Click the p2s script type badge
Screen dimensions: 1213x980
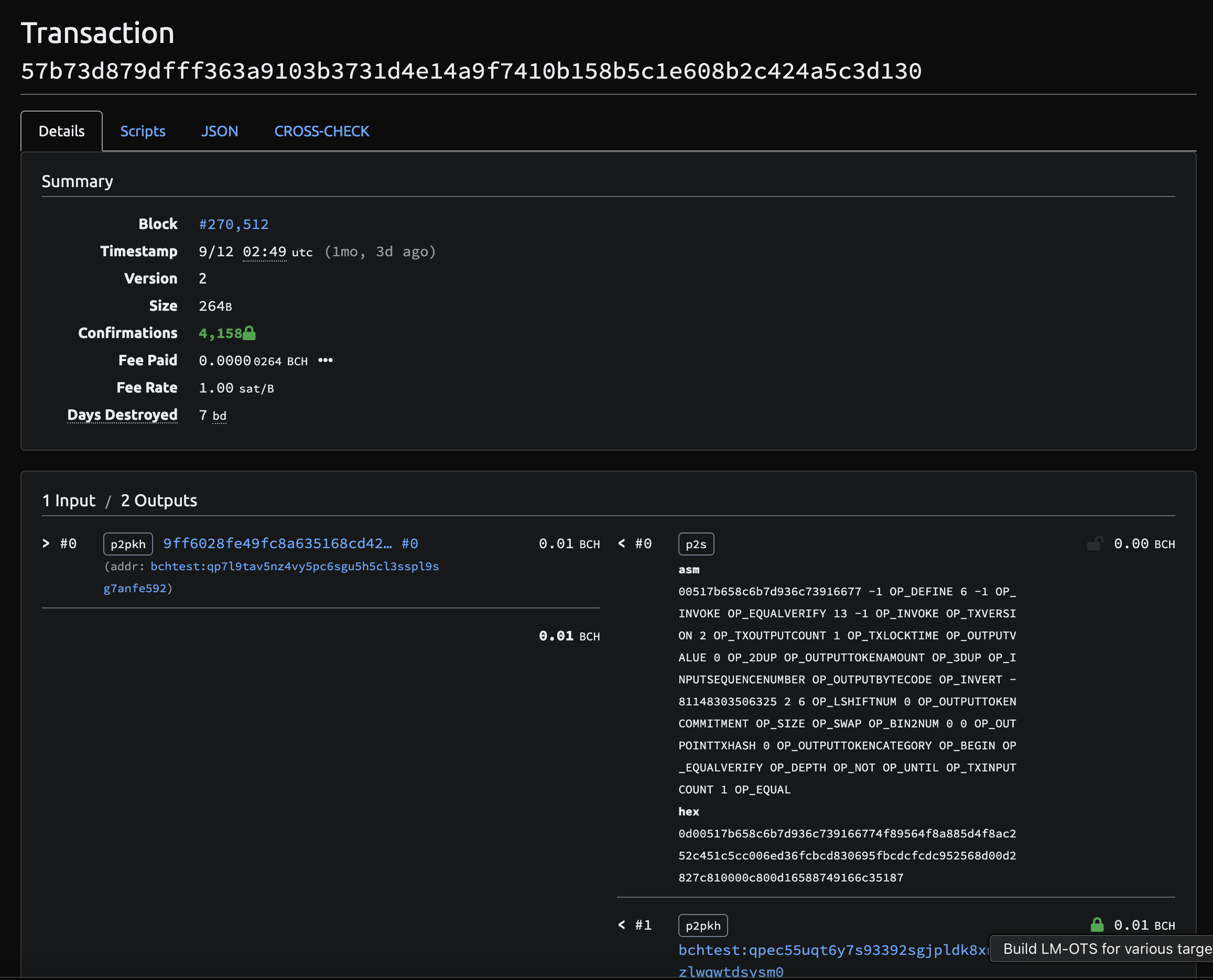pyautogui.click(x=696, y=544)
